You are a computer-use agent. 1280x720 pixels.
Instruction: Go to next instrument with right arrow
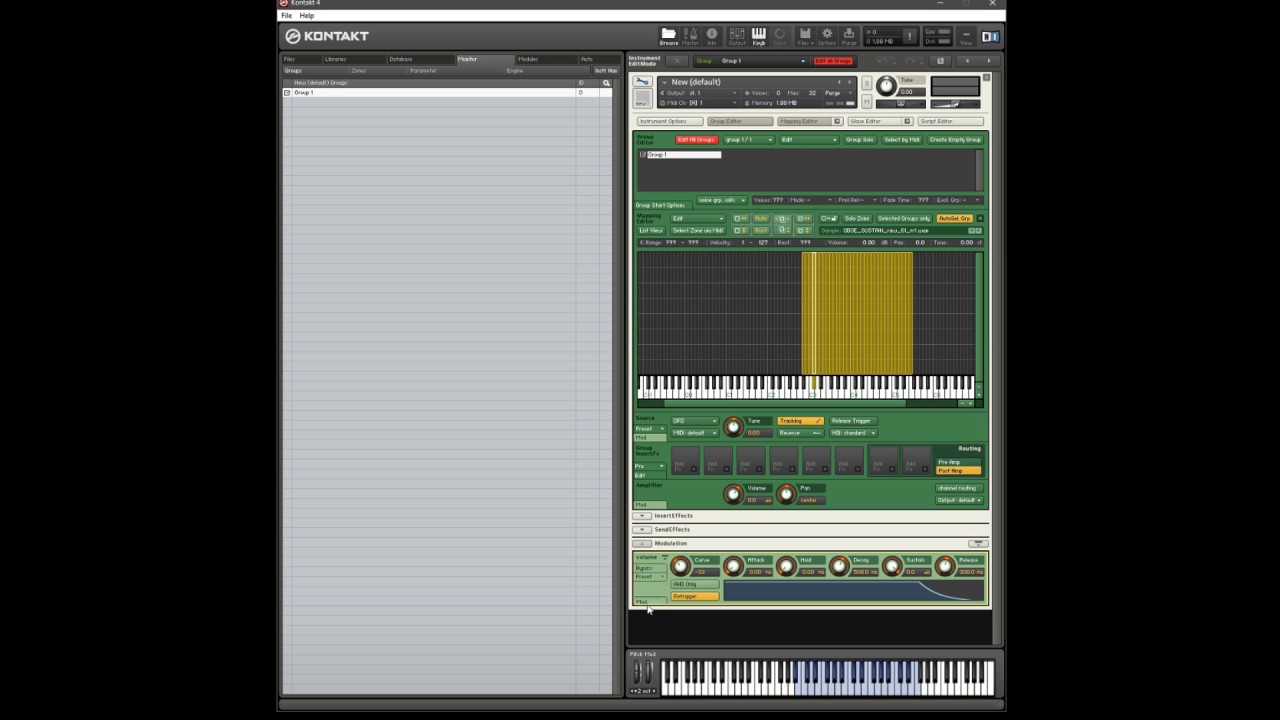tap(989, 61)
